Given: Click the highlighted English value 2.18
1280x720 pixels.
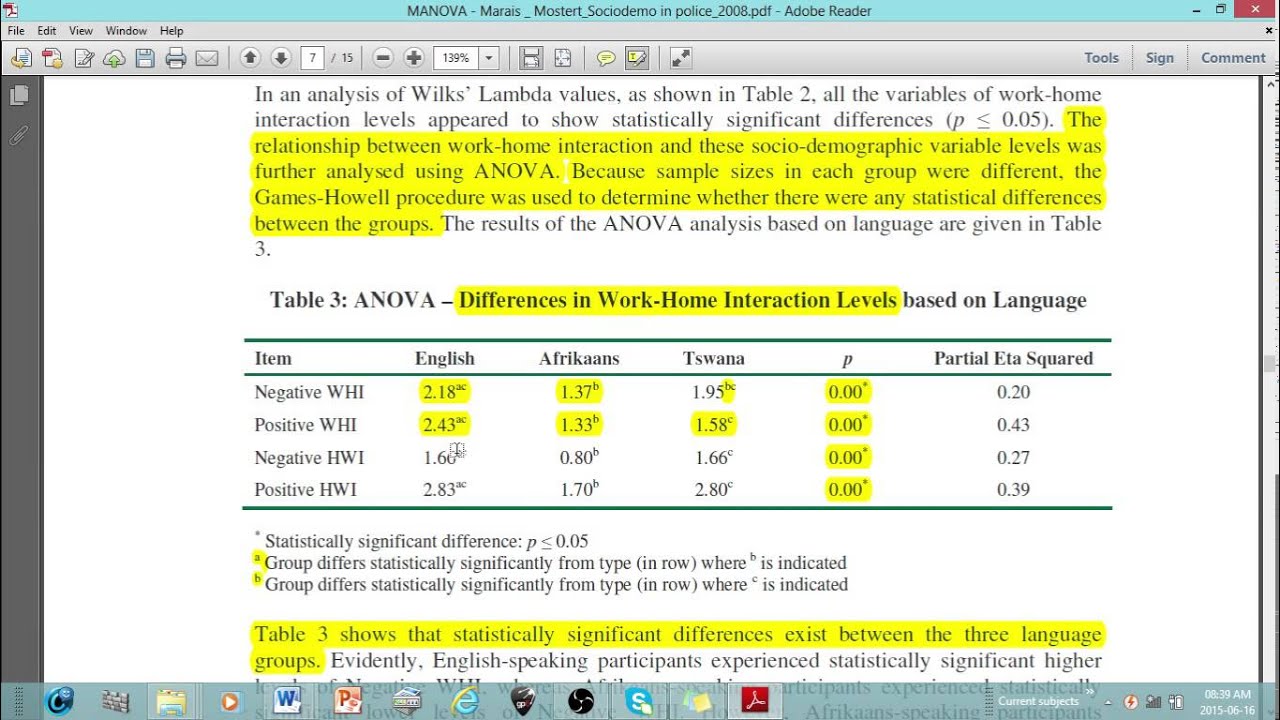Looking at the screenshot, I should click(444, 391).
